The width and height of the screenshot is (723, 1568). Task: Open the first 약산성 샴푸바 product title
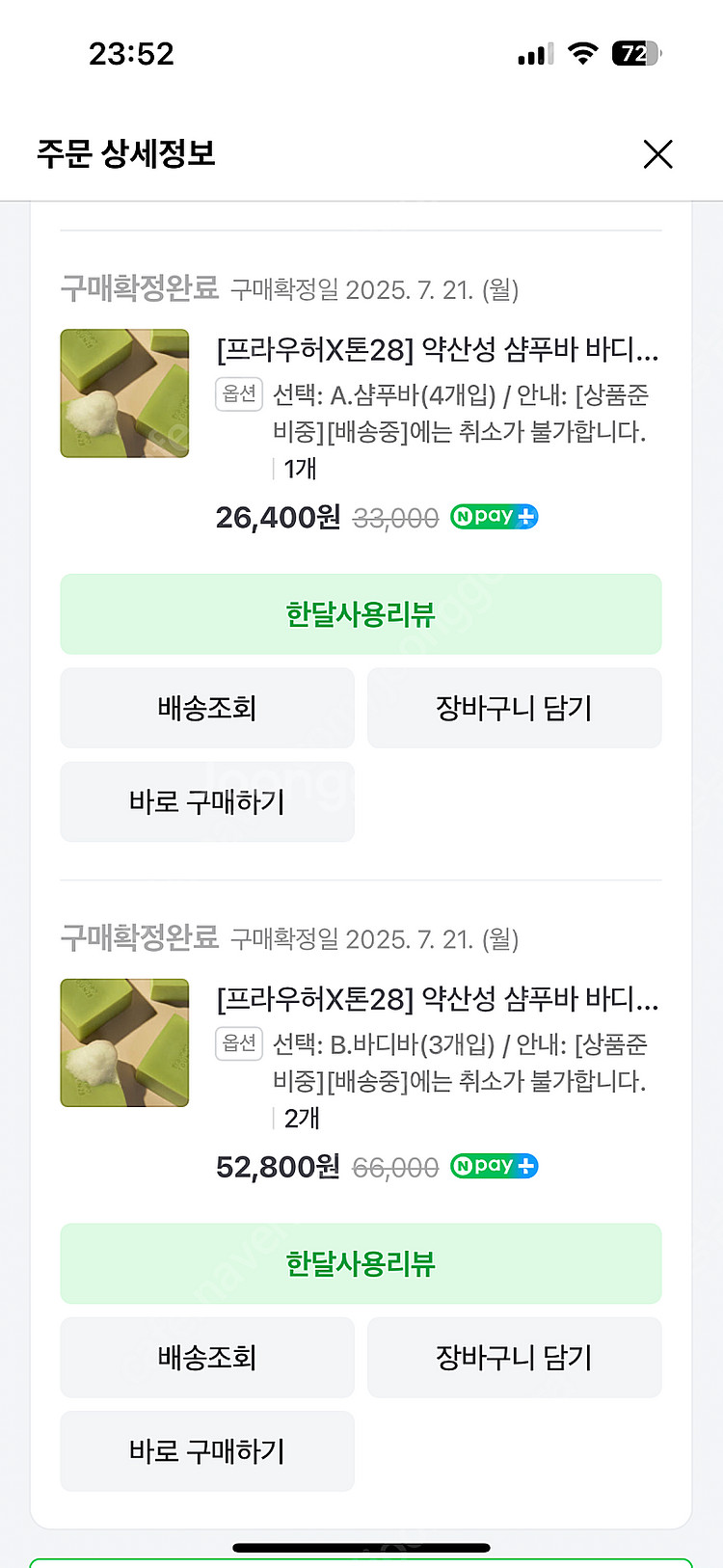click(437, 349)
